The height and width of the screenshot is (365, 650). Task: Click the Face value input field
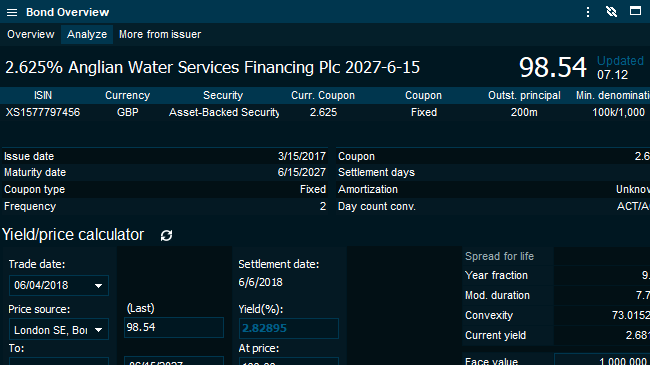pos(602,360)
